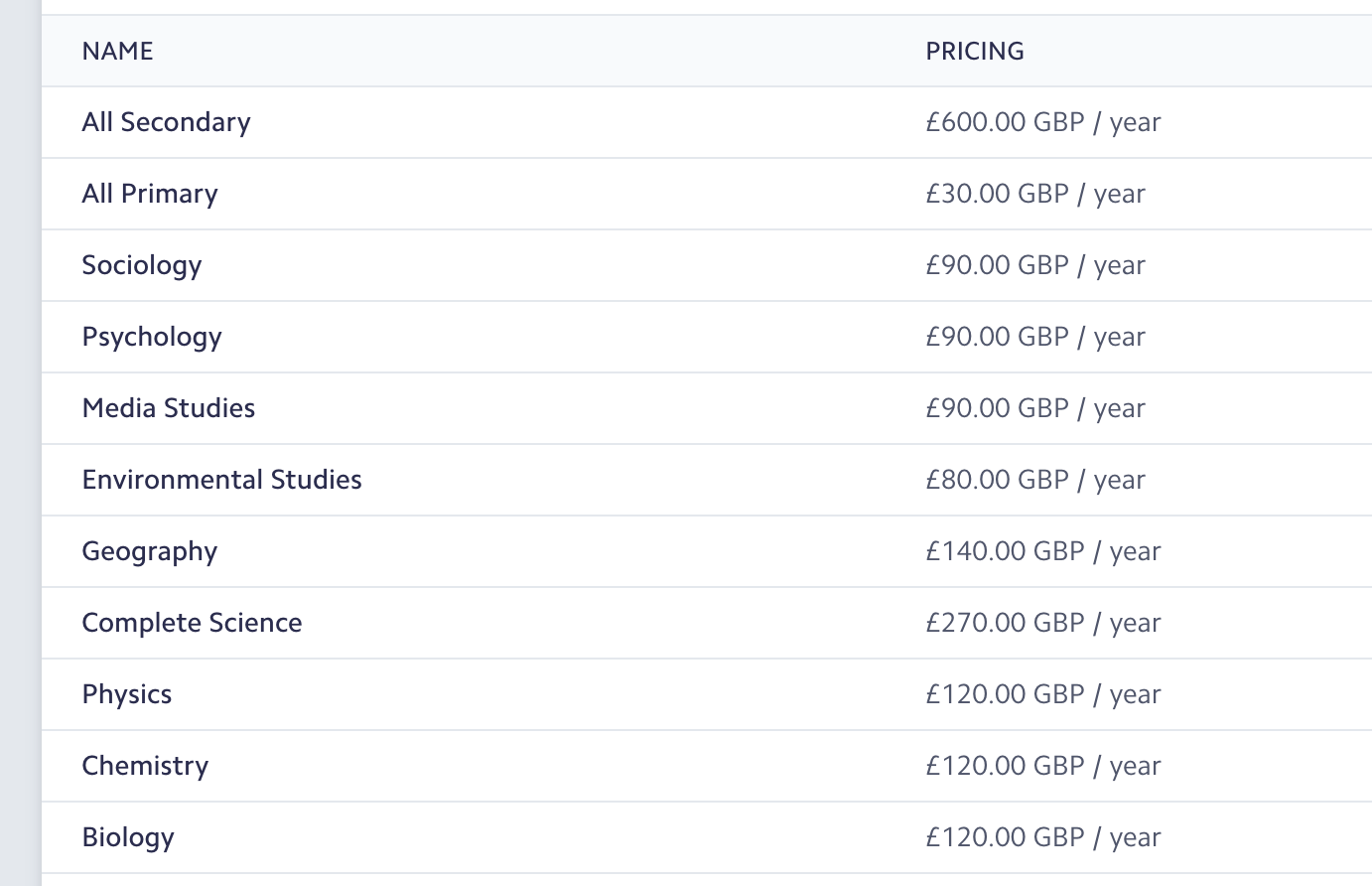Open the Complete Science product
The image size is (1372, 886).
click(x=707, y=623)
